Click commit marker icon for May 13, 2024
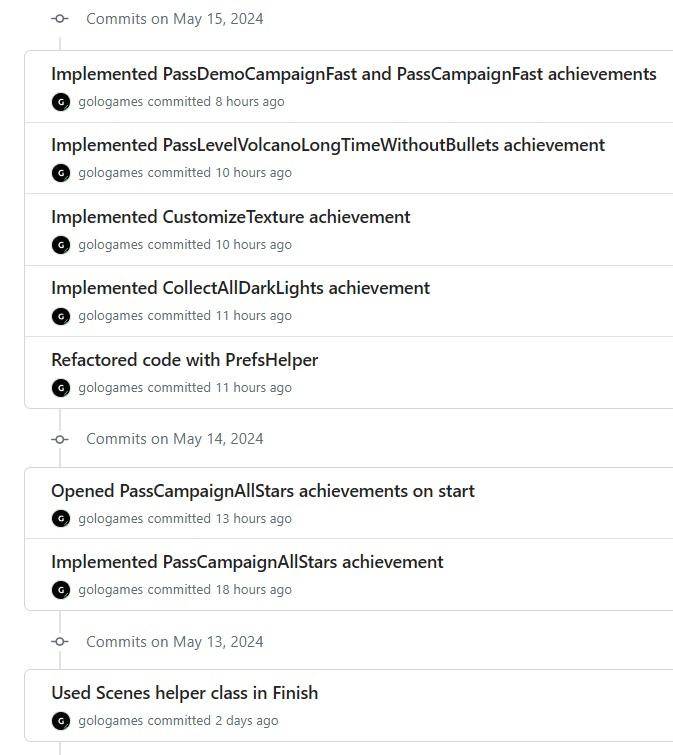The height and width of the screenshot is (755, 673). pyautogui.click(x=60, y=641)
